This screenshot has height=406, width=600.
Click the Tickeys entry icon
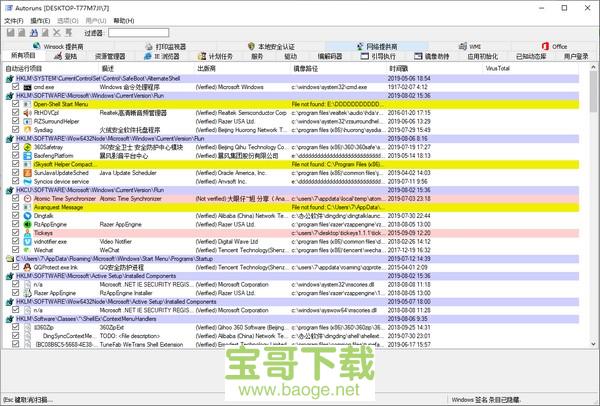[x=27, y=233]
